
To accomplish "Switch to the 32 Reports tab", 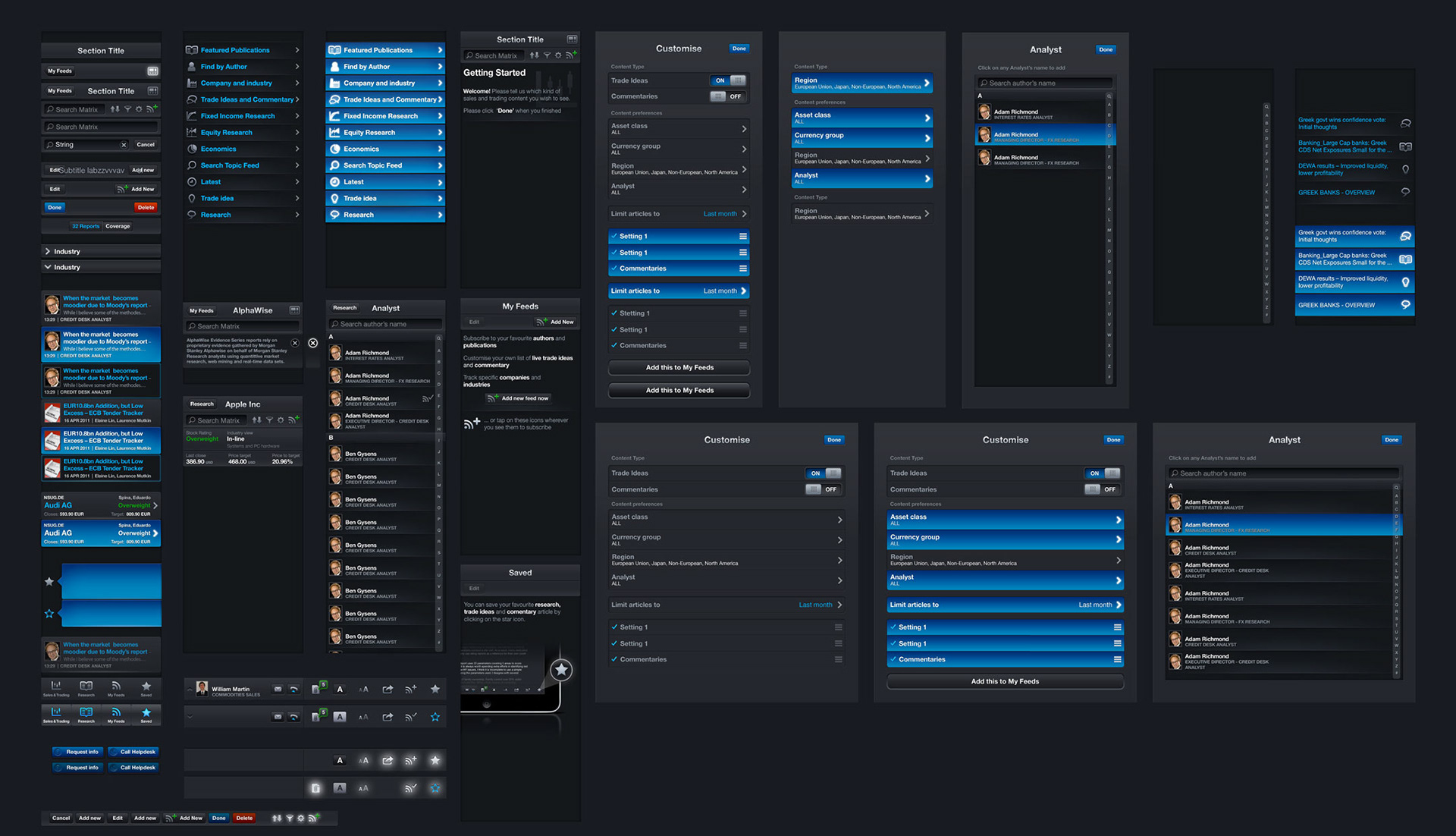I will 86,226.
